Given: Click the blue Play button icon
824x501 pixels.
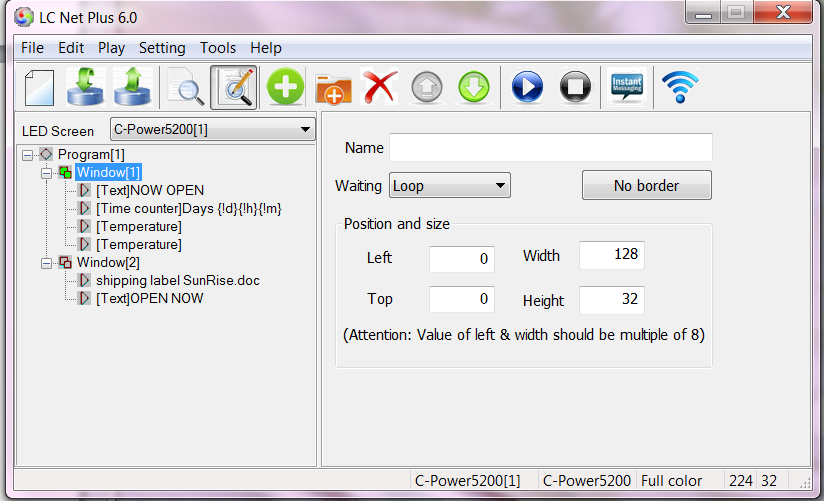Looking at the screenshot, I should coord(527,87).
